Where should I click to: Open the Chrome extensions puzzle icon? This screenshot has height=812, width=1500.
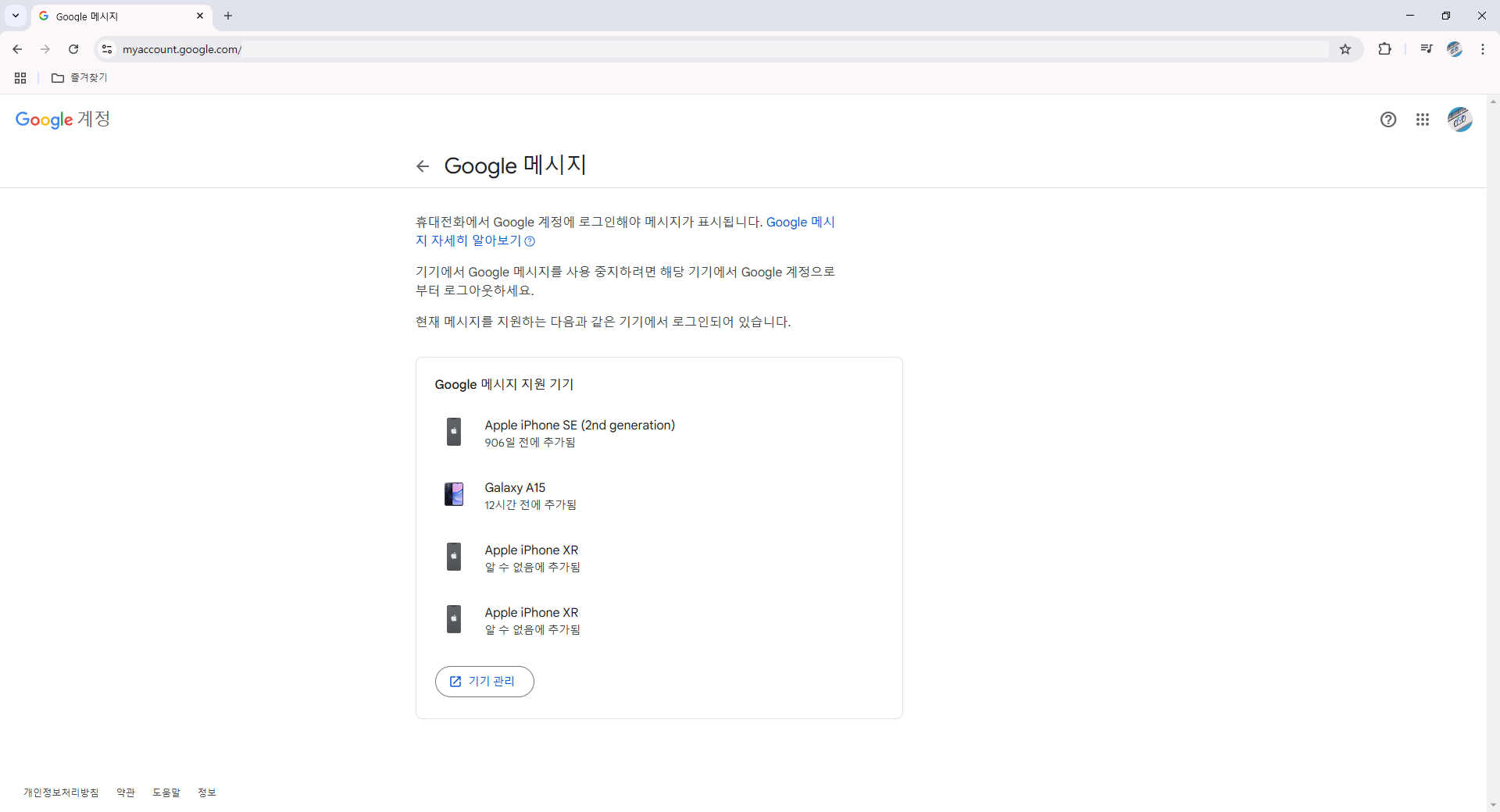pyautogui.click(x=1384, y=49)
